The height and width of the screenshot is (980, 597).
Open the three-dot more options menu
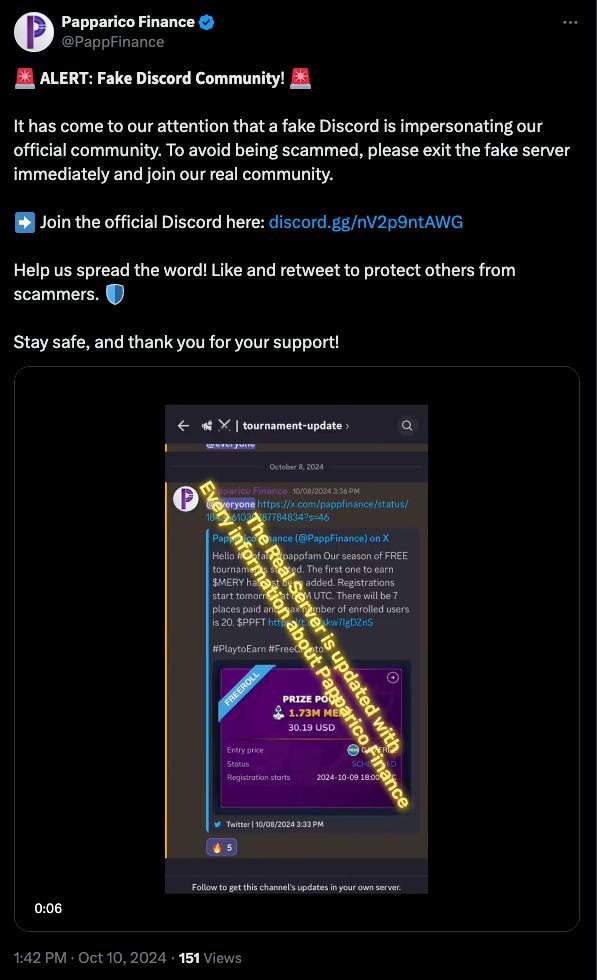(570, 22)
